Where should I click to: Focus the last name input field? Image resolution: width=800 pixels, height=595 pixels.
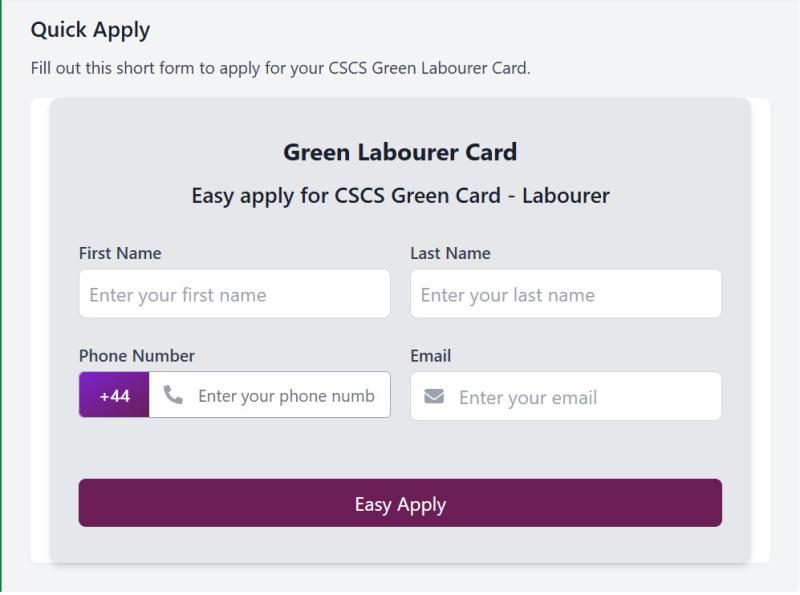565,294
